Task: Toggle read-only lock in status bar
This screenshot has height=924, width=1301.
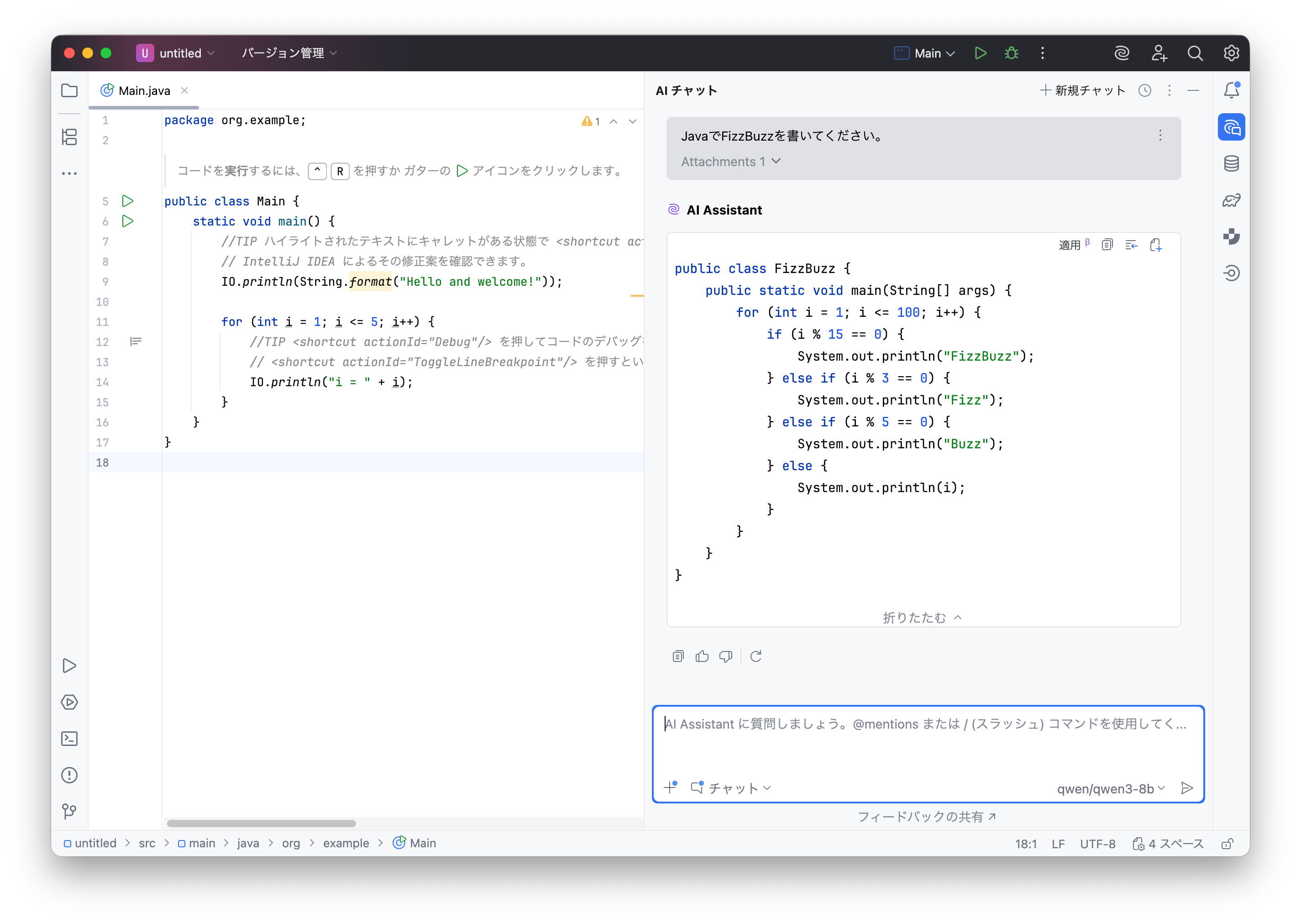Action: pyautogui.click(x=1227, y=844)
